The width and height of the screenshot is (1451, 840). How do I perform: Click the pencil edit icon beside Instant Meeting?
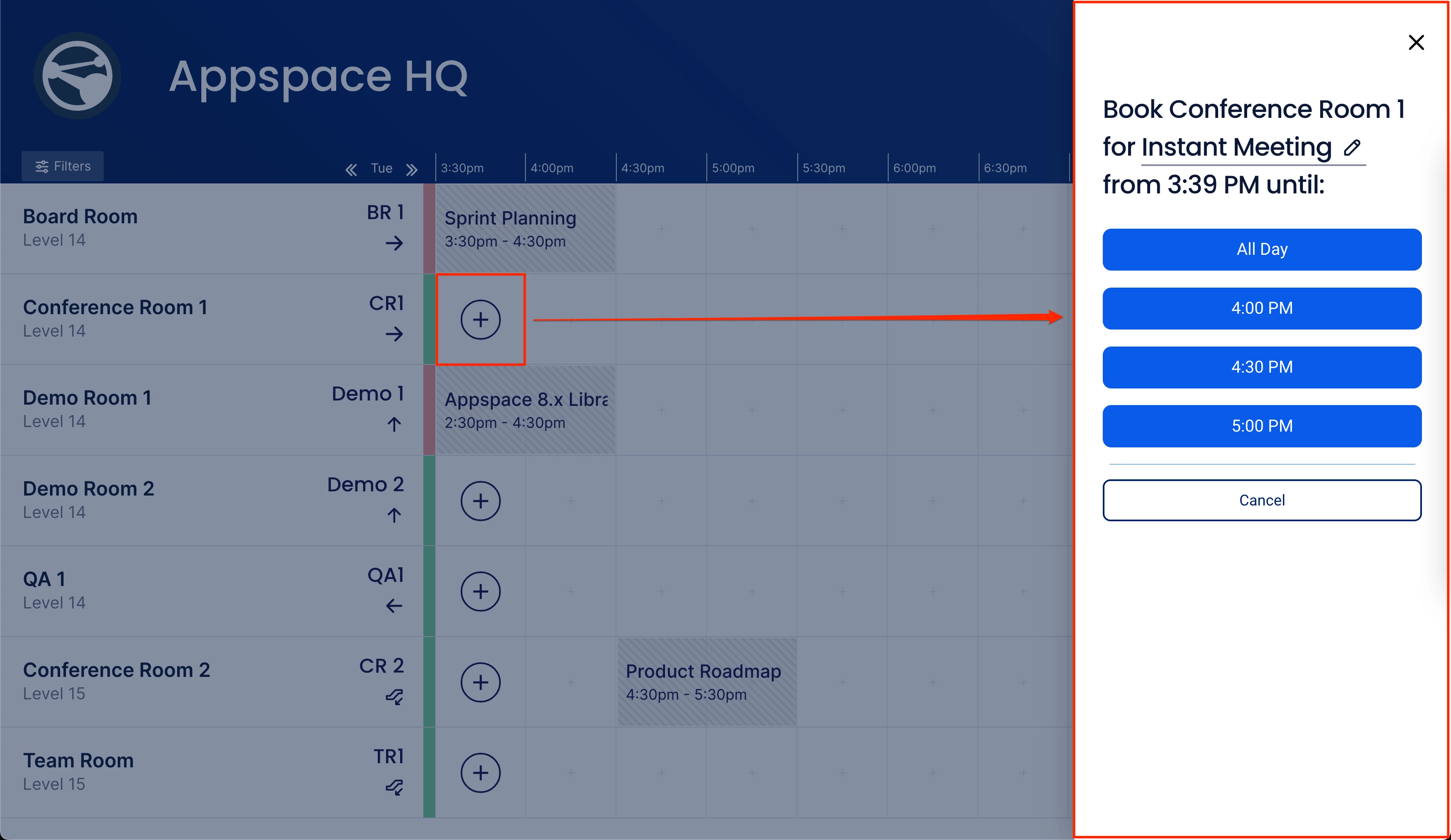(x=1352, y=147)
